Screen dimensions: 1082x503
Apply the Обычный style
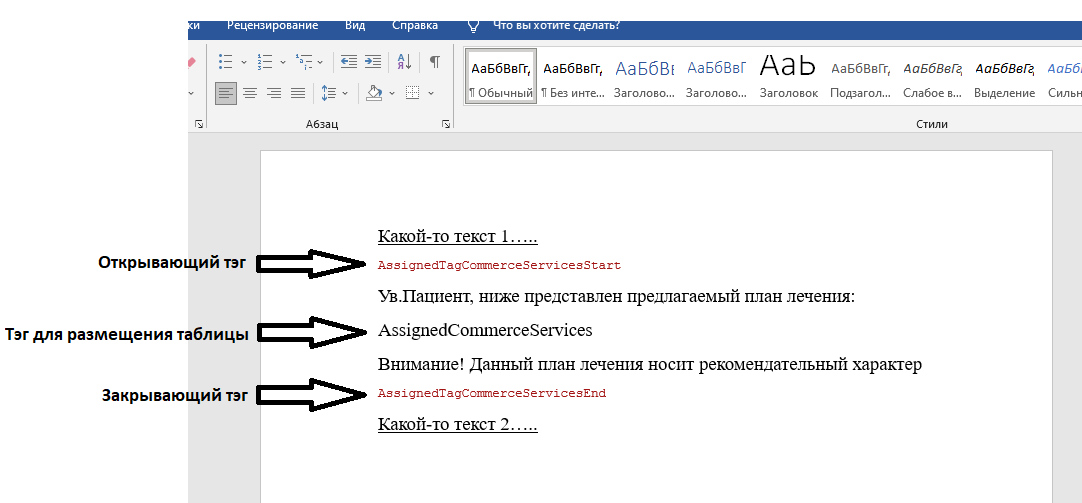pyautogui.click(x=501, y=77)
